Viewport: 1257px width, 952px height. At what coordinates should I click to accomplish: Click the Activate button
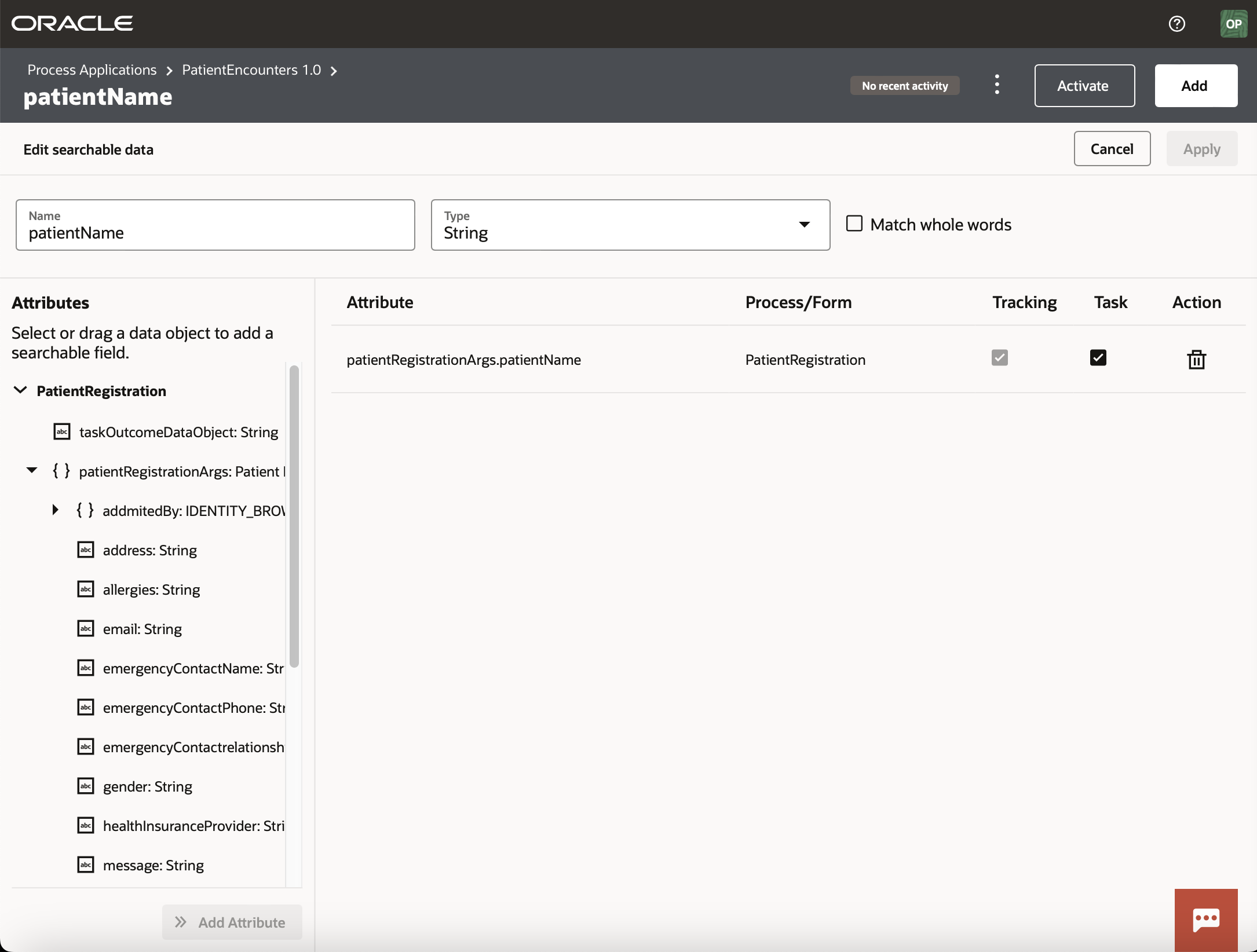1084,85
